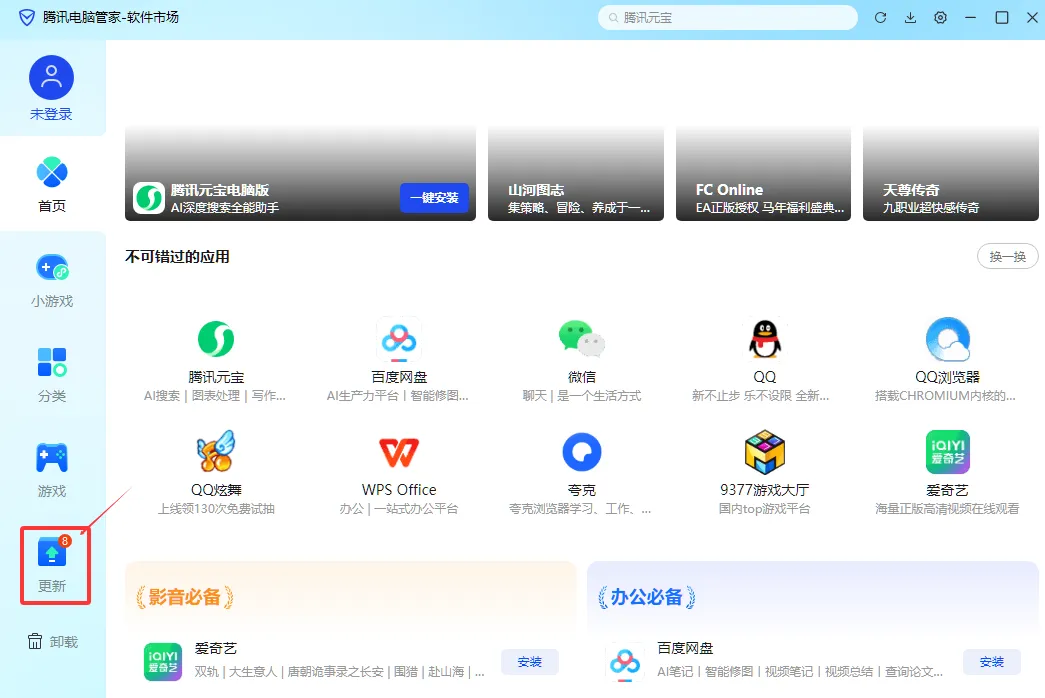Open the 夸克 Quark app icon
The width and height of the screenshot is (1045, 698).
click(582, 452)
